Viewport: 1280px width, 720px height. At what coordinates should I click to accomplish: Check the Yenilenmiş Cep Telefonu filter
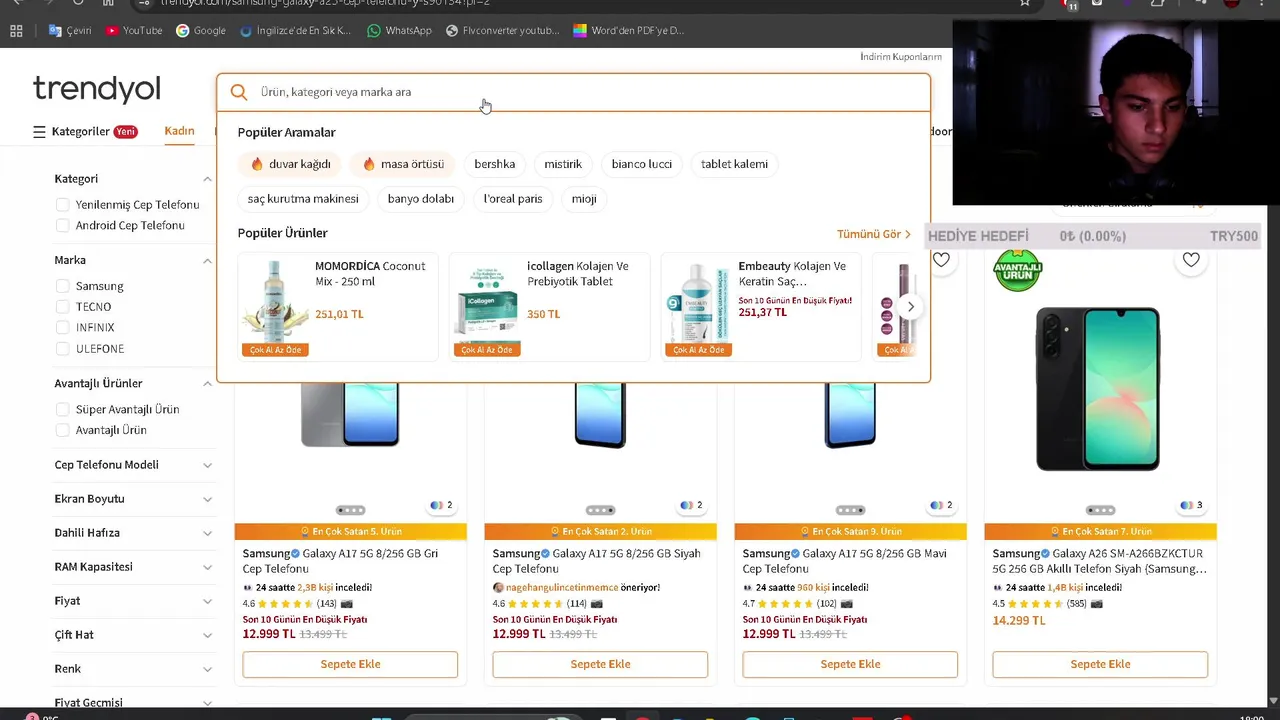[x=63, y=205]
